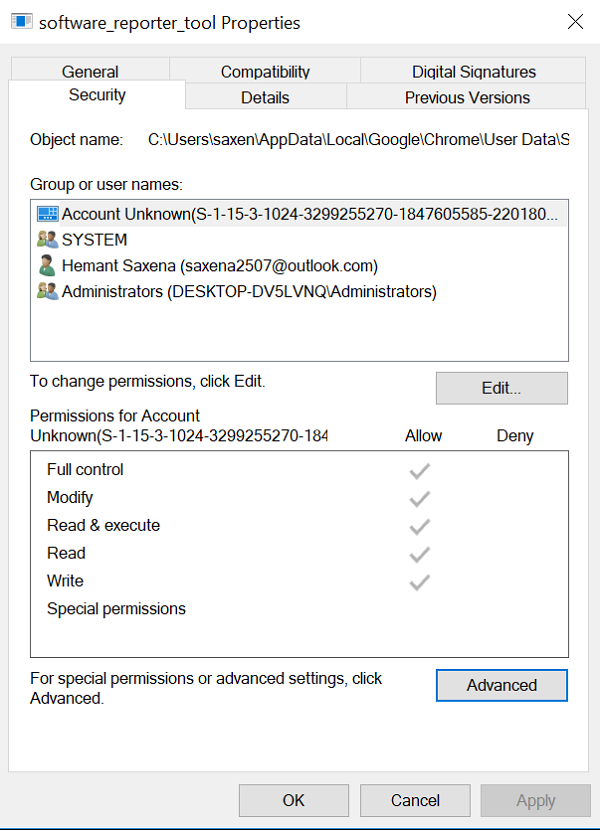This screenshot has height=830, width=600.
Task: Click Edit to change permissions
Action: click(502, 388)
